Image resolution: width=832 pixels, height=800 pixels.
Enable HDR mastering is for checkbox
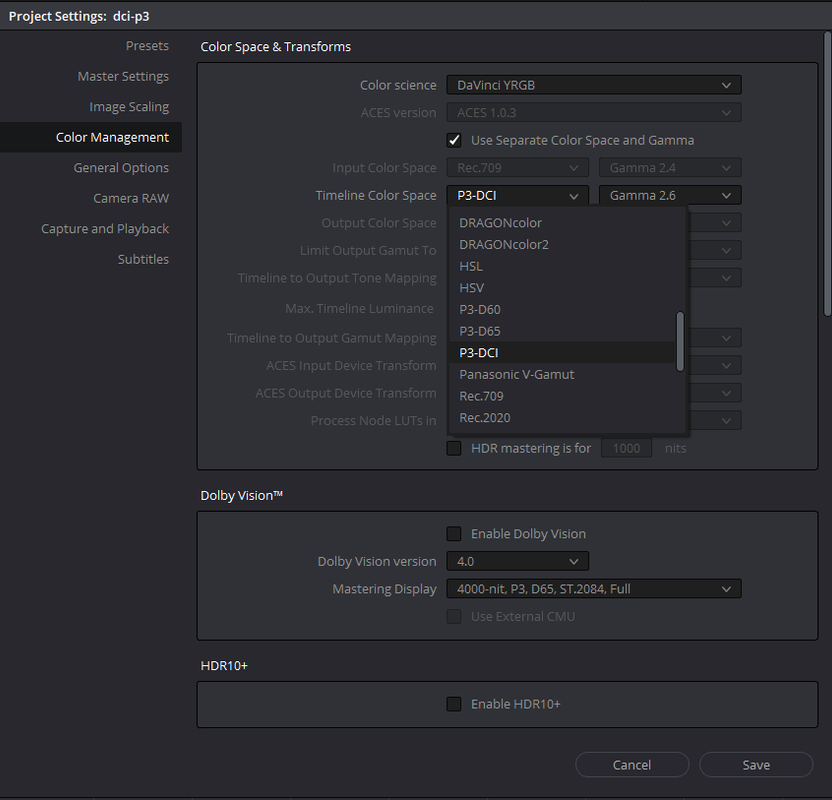tap(454, 448)
